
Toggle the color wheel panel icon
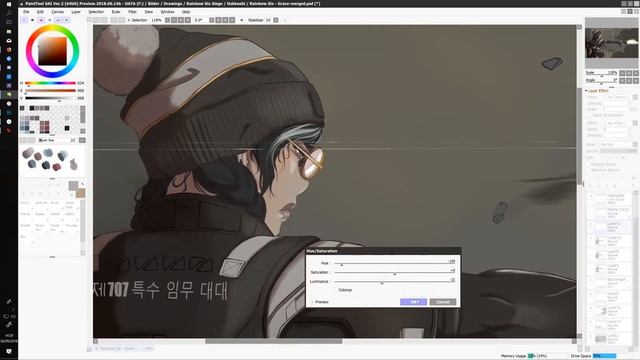[24, 20]
